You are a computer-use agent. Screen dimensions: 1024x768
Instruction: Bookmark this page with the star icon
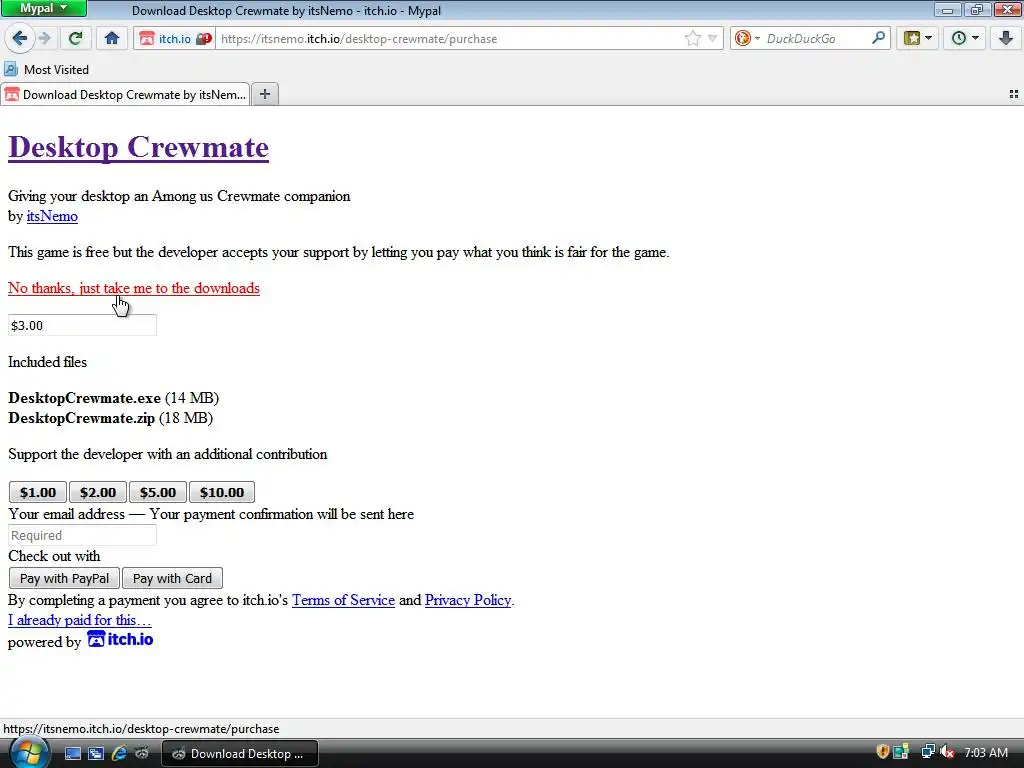point(692,39)
